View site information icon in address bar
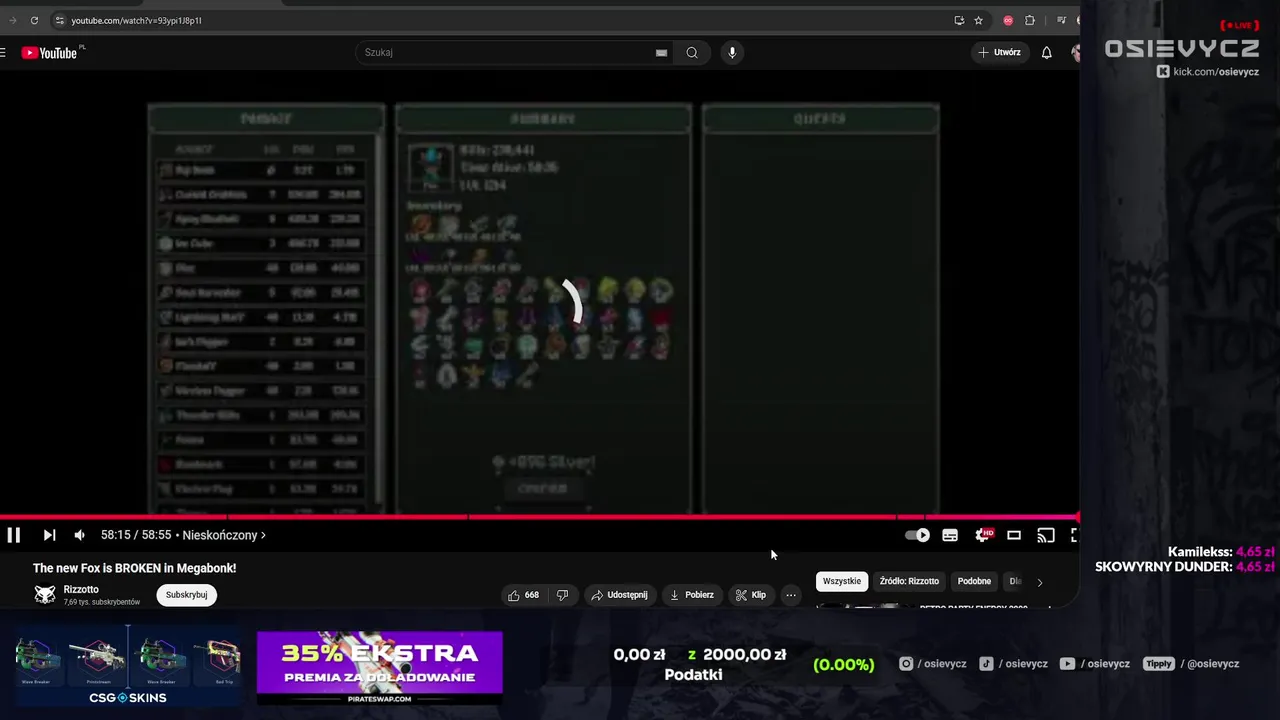 [x=60, y=20]
